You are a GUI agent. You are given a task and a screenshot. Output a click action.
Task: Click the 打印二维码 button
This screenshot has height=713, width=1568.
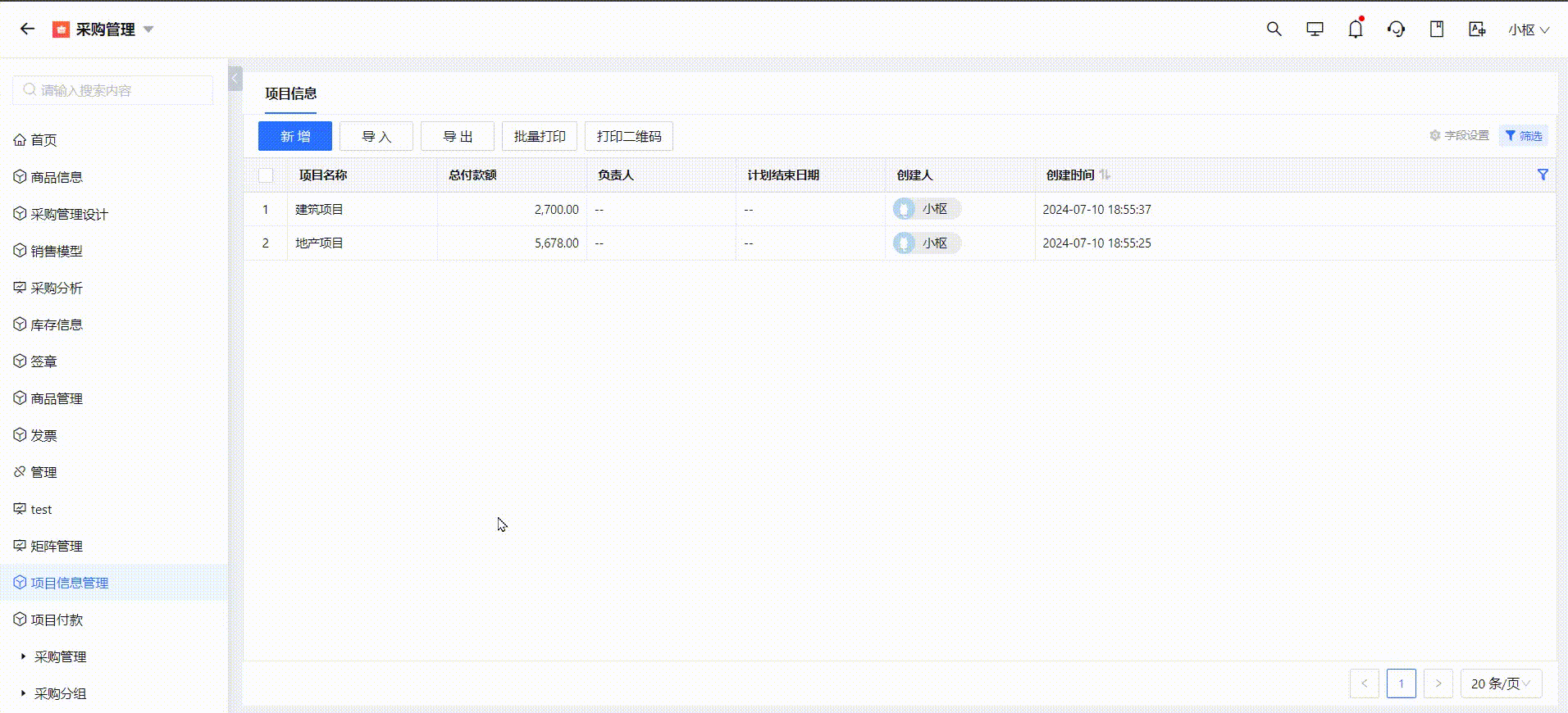coord(629,136)
